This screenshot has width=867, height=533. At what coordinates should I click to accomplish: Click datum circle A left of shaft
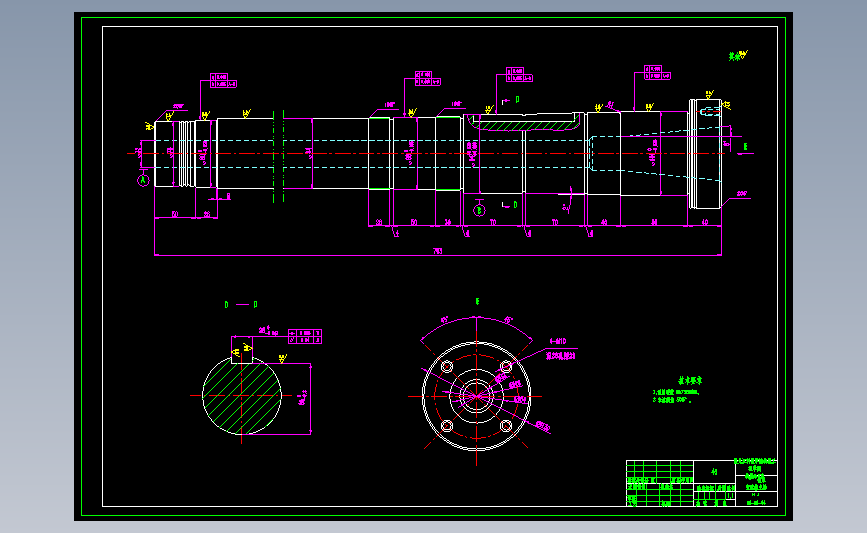coord(143,180)
